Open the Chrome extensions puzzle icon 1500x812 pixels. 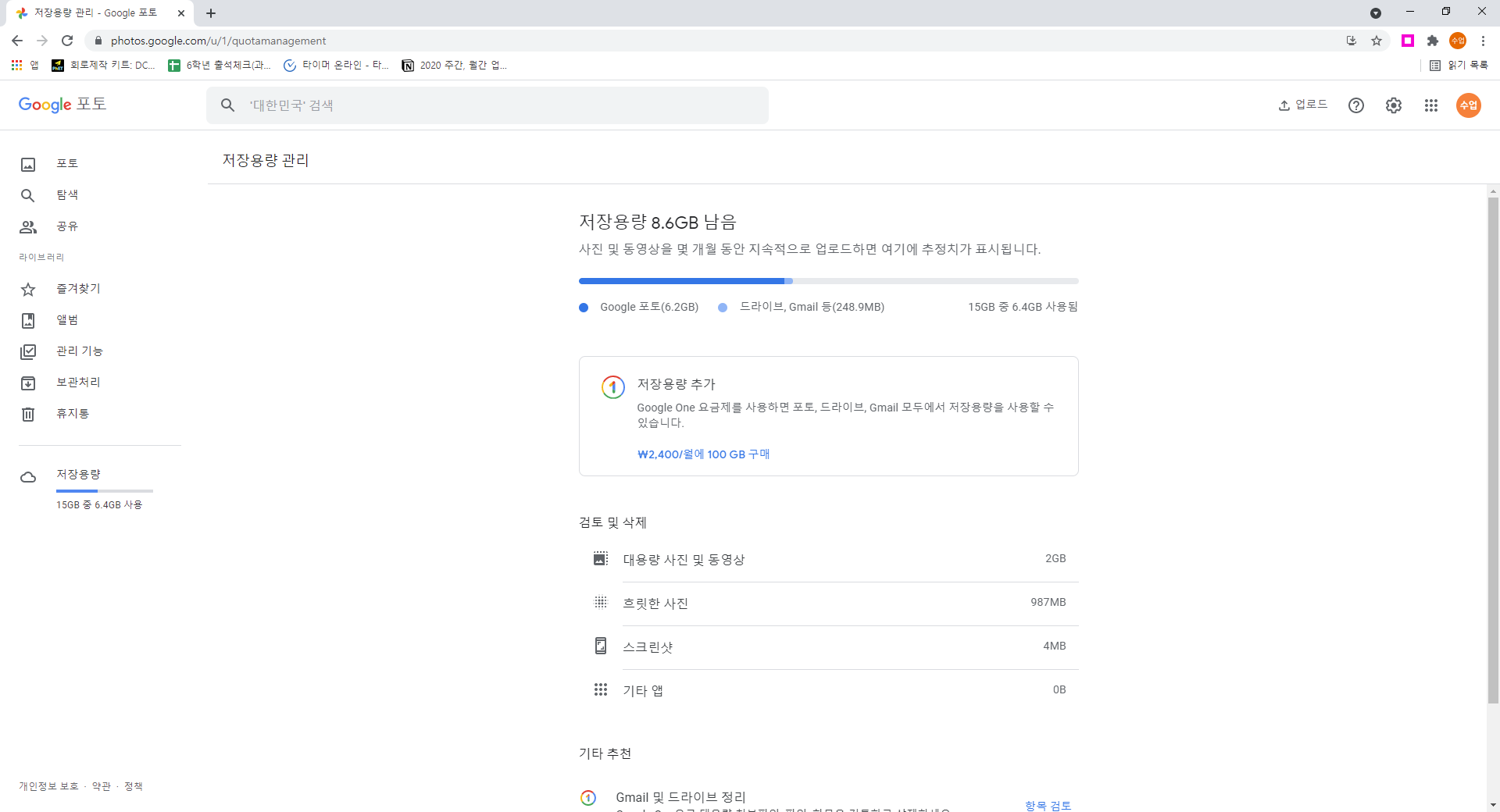1433,41
